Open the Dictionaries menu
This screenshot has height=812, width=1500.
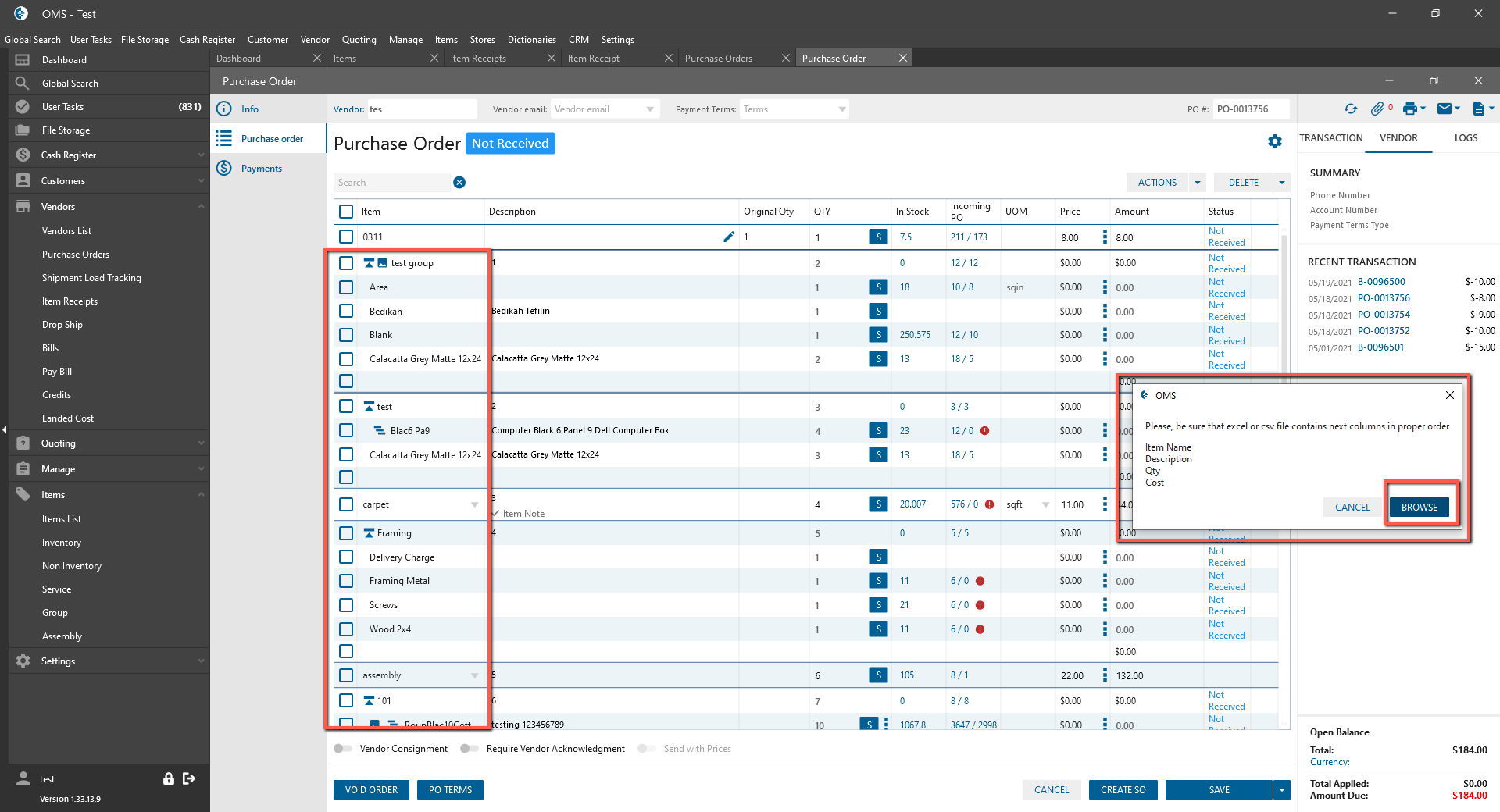point(531,40)
